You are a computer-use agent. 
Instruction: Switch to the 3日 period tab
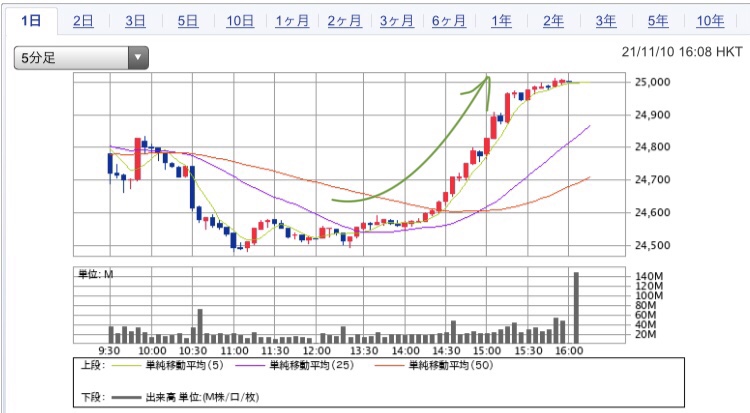pyautogui.click(x=135, y=21)
